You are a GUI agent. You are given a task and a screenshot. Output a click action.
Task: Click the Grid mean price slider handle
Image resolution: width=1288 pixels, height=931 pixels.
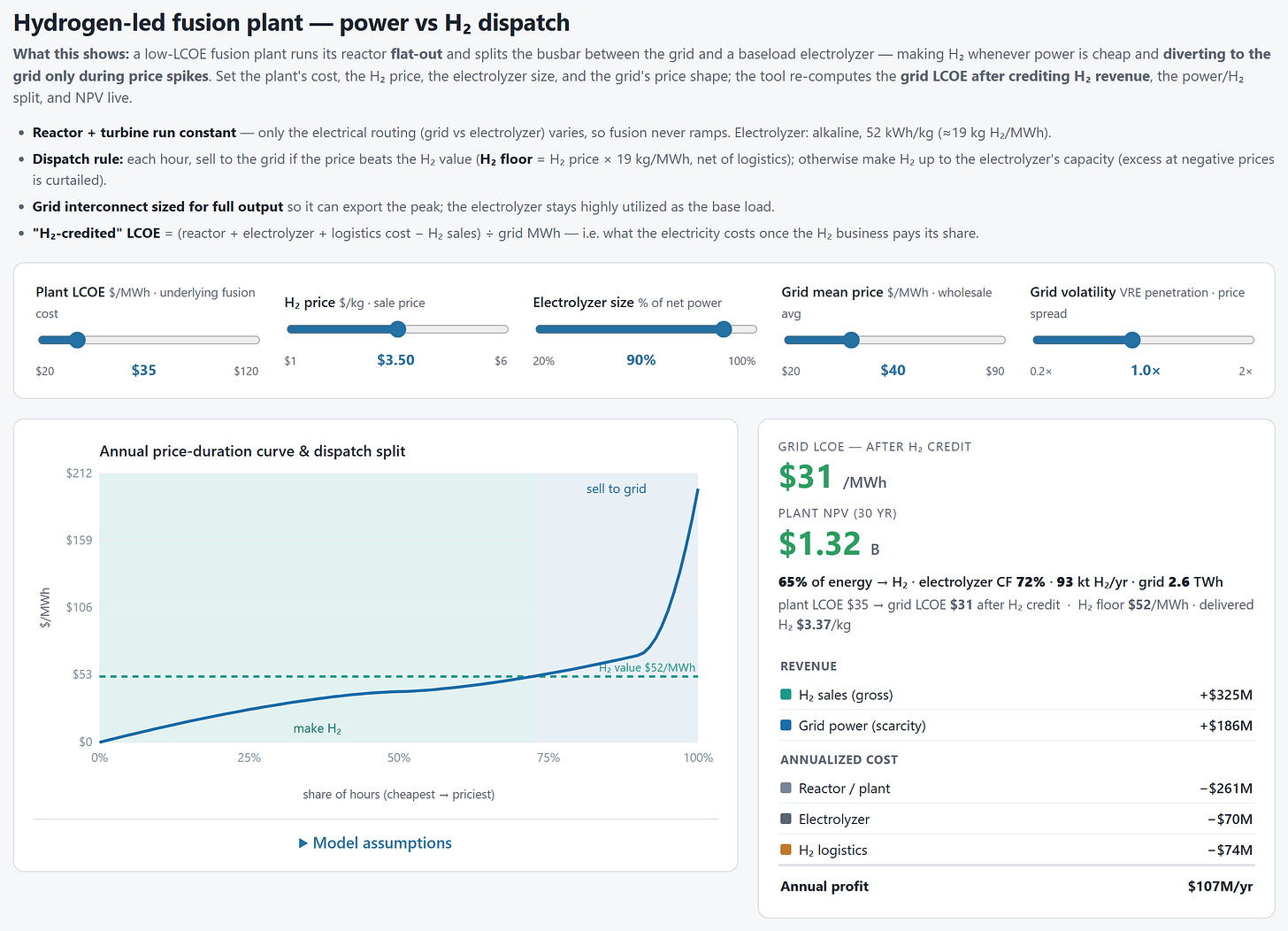point(851,340)
